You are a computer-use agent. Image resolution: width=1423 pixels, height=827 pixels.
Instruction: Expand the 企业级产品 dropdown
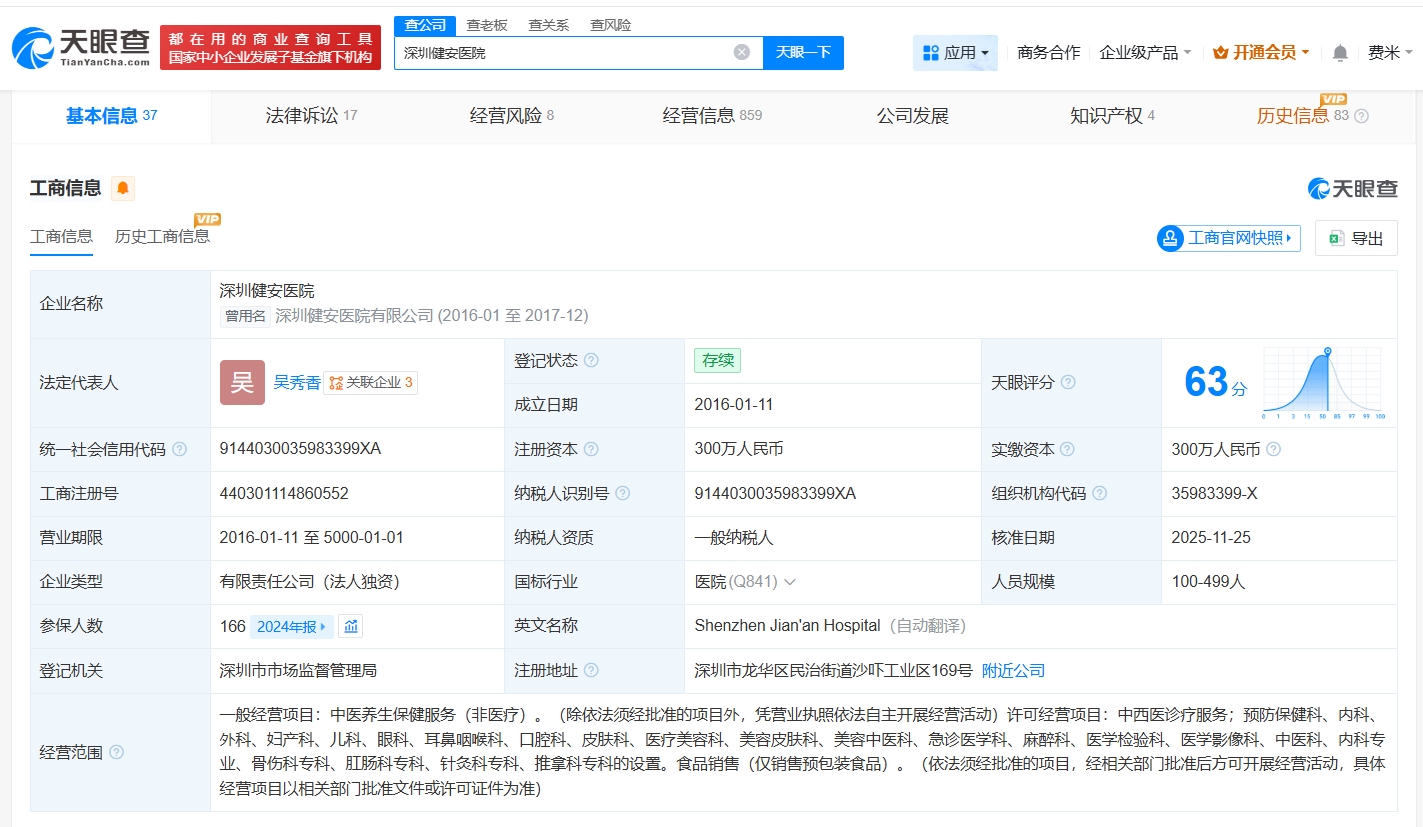pos(1145,53)
